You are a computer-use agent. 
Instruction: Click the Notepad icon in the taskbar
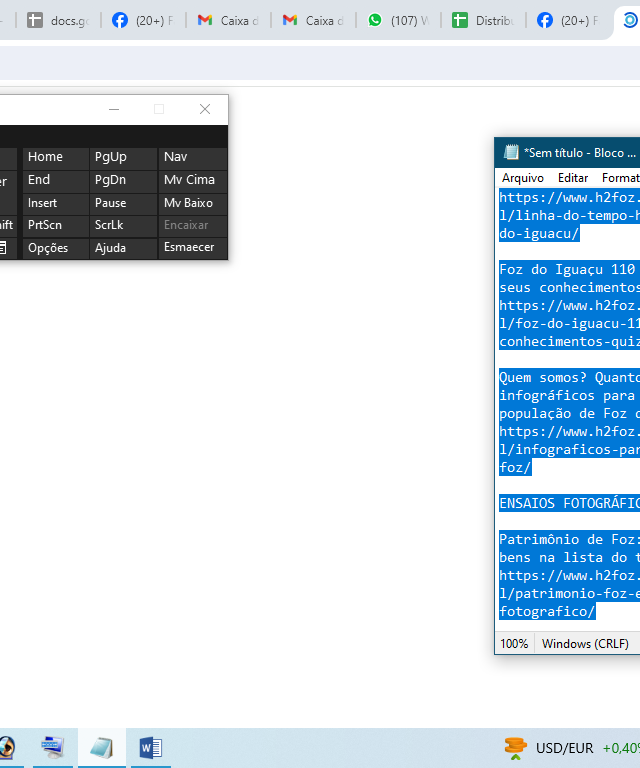point(102,748)
